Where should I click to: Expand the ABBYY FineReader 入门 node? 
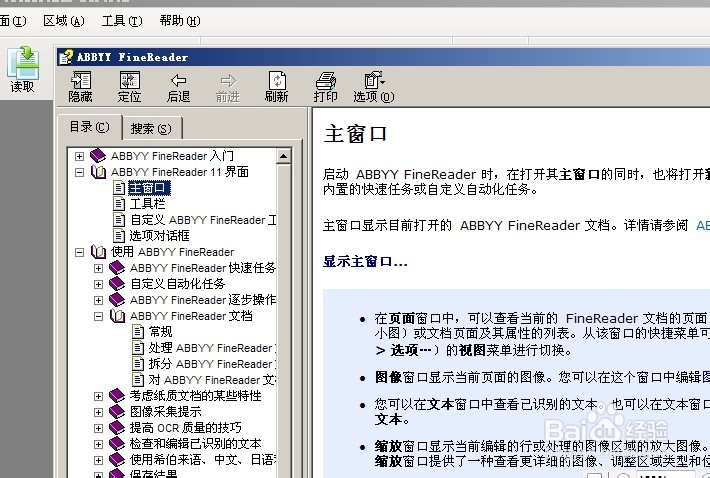point(79,156)
